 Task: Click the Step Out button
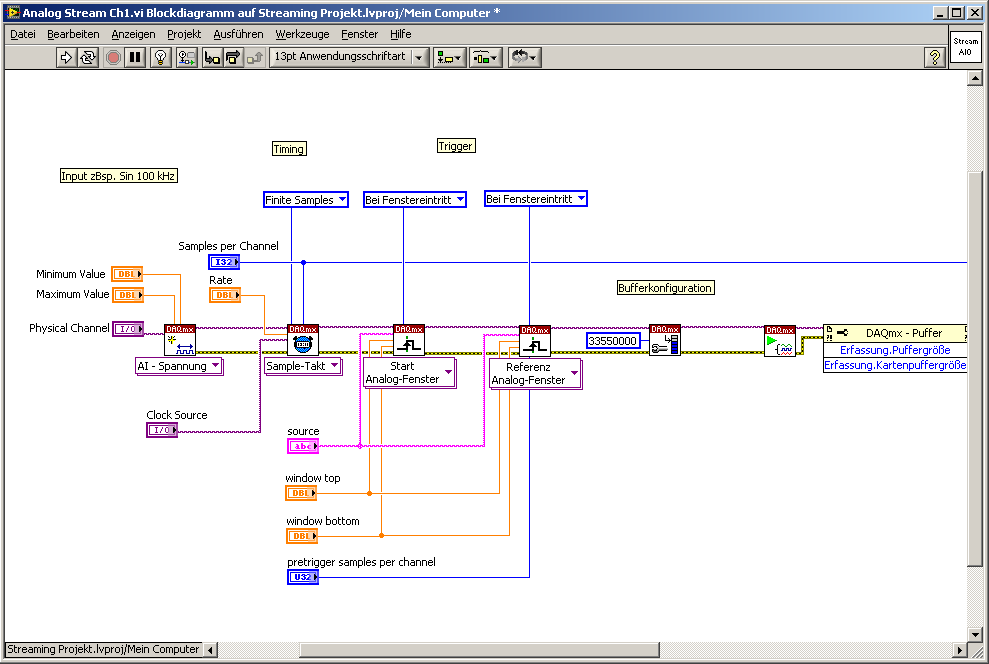pyautogui.click(x=255, y=57)
